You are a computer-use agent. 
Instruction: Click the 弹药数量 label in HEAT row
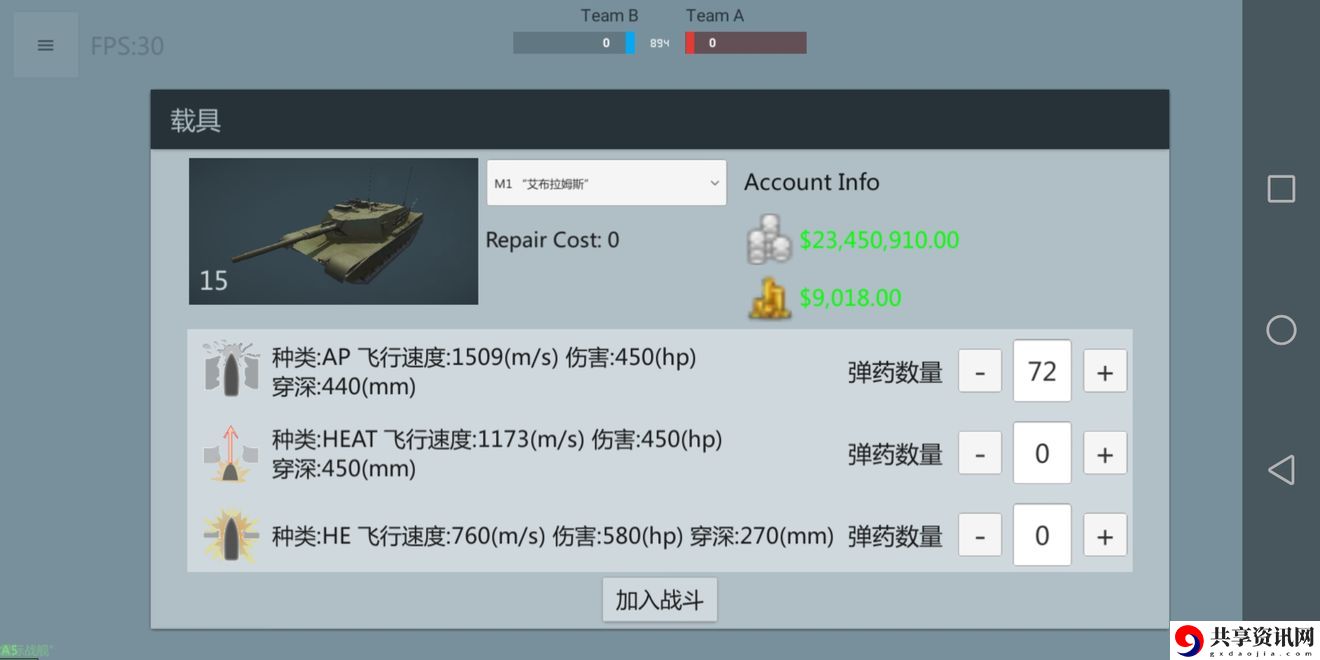[895, 455]
